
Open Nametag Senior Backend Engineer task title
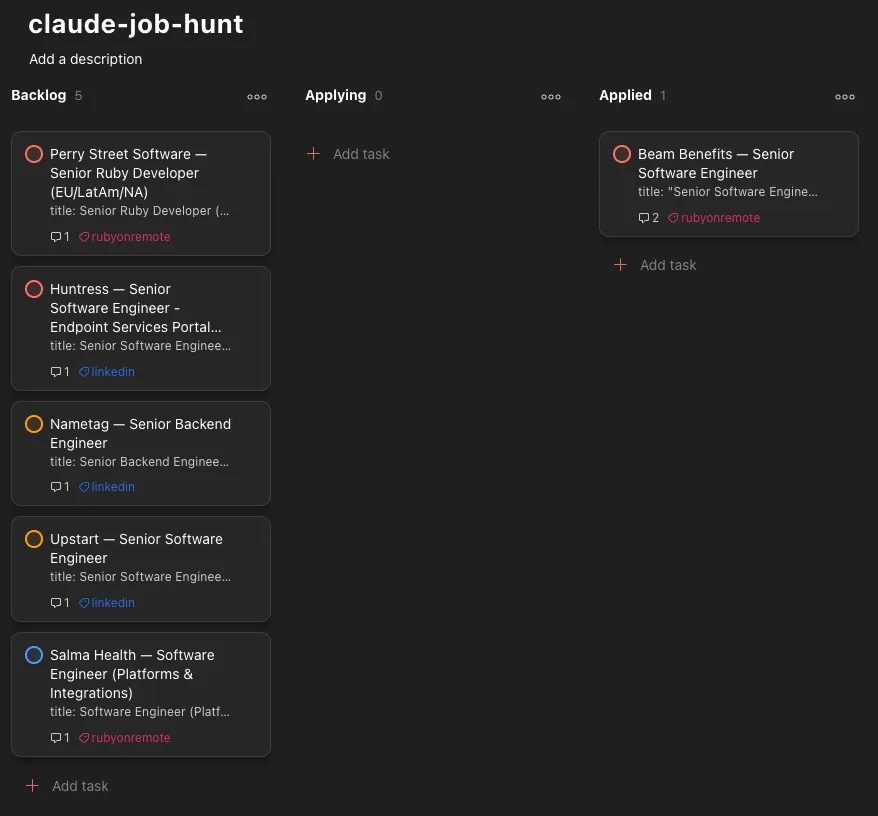(141, 433)
